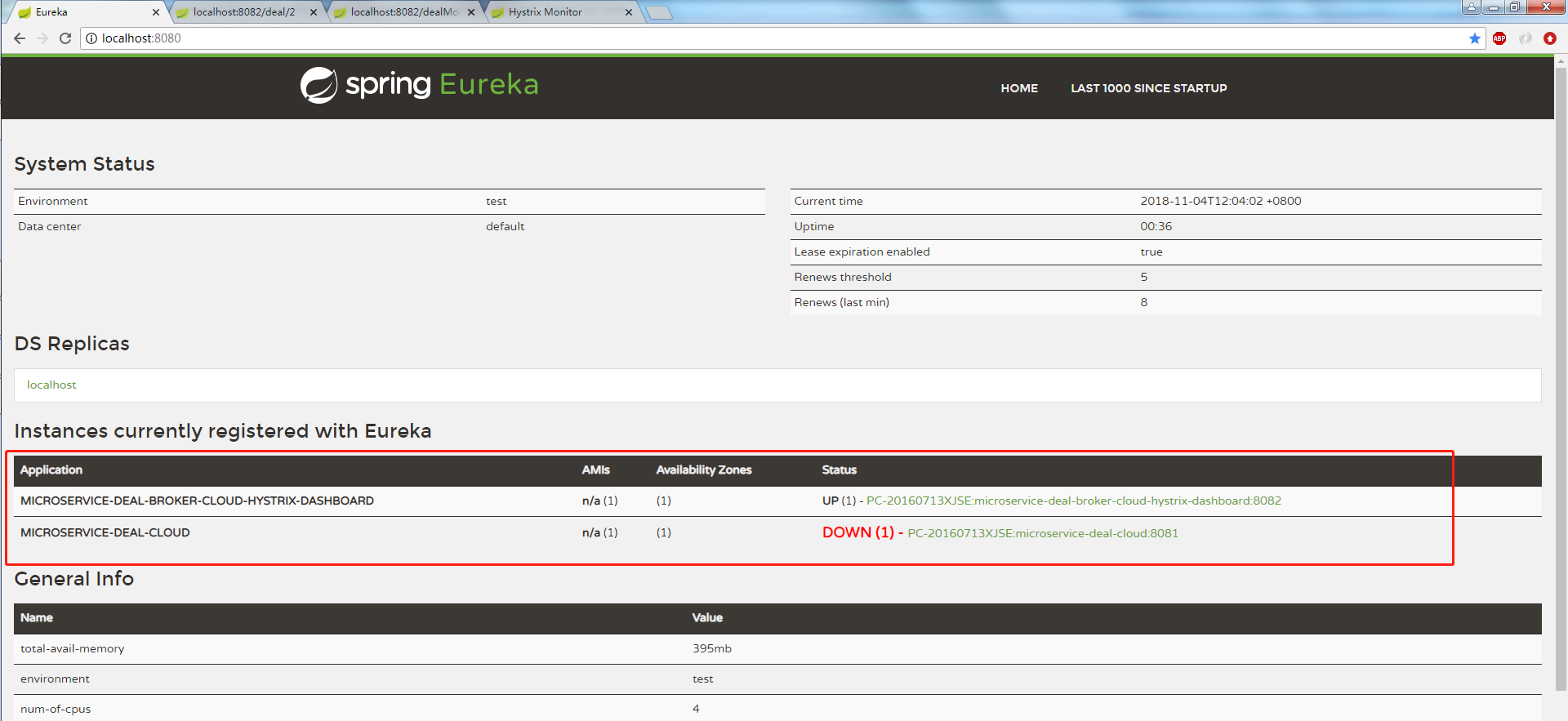Click the General Info heading
The width and height of the screenshot is (1568, 721).
[x=74, y=579]
